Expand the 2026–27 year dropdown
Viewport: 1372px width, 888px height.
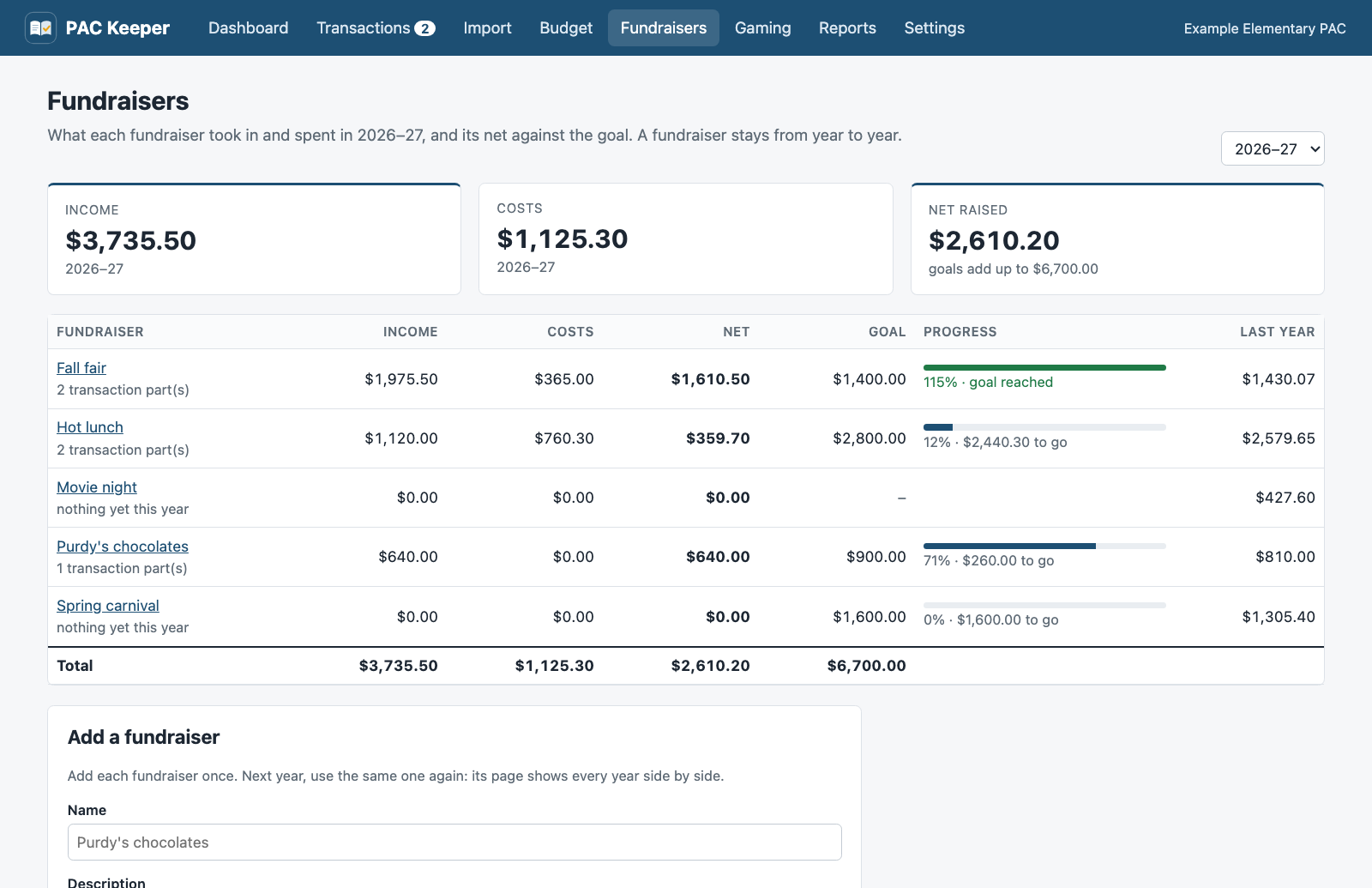[1273, 148]
